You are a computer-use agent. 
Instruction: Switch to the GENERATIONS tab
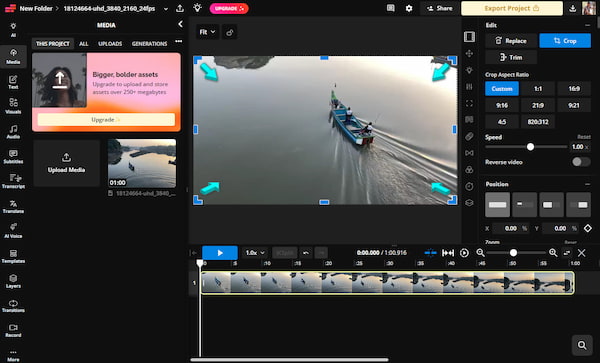[149, 44]
